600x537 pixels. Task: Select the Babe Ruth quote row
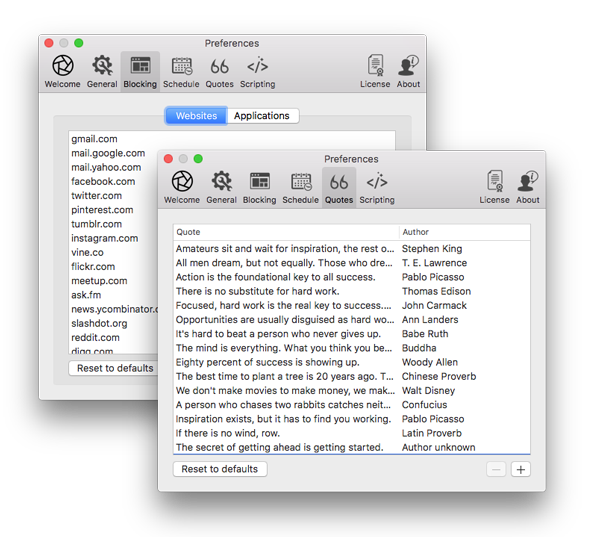pyautogui.click(x=352, y=334)
